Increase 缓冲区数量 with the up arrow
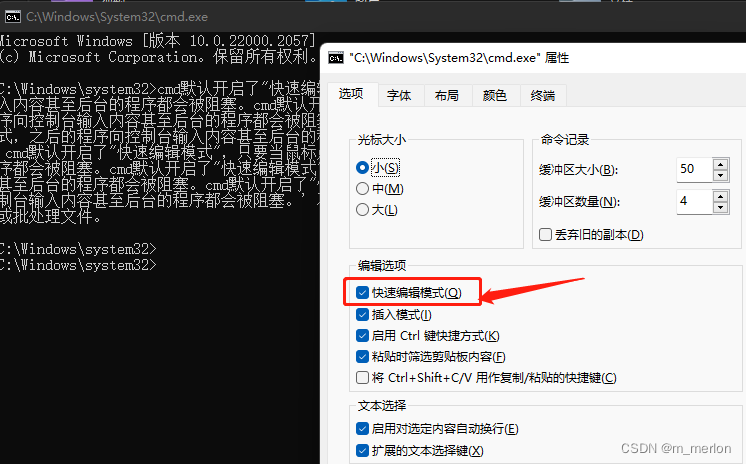Screen dimensions: 746x464 [x=721, y=196]
